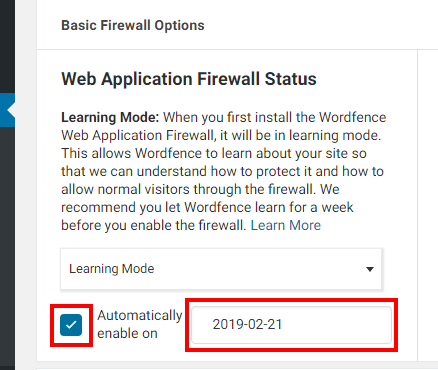Click the Automatically enable on label
This screenshot has width=438, height=370.
[x=139, y=324]
